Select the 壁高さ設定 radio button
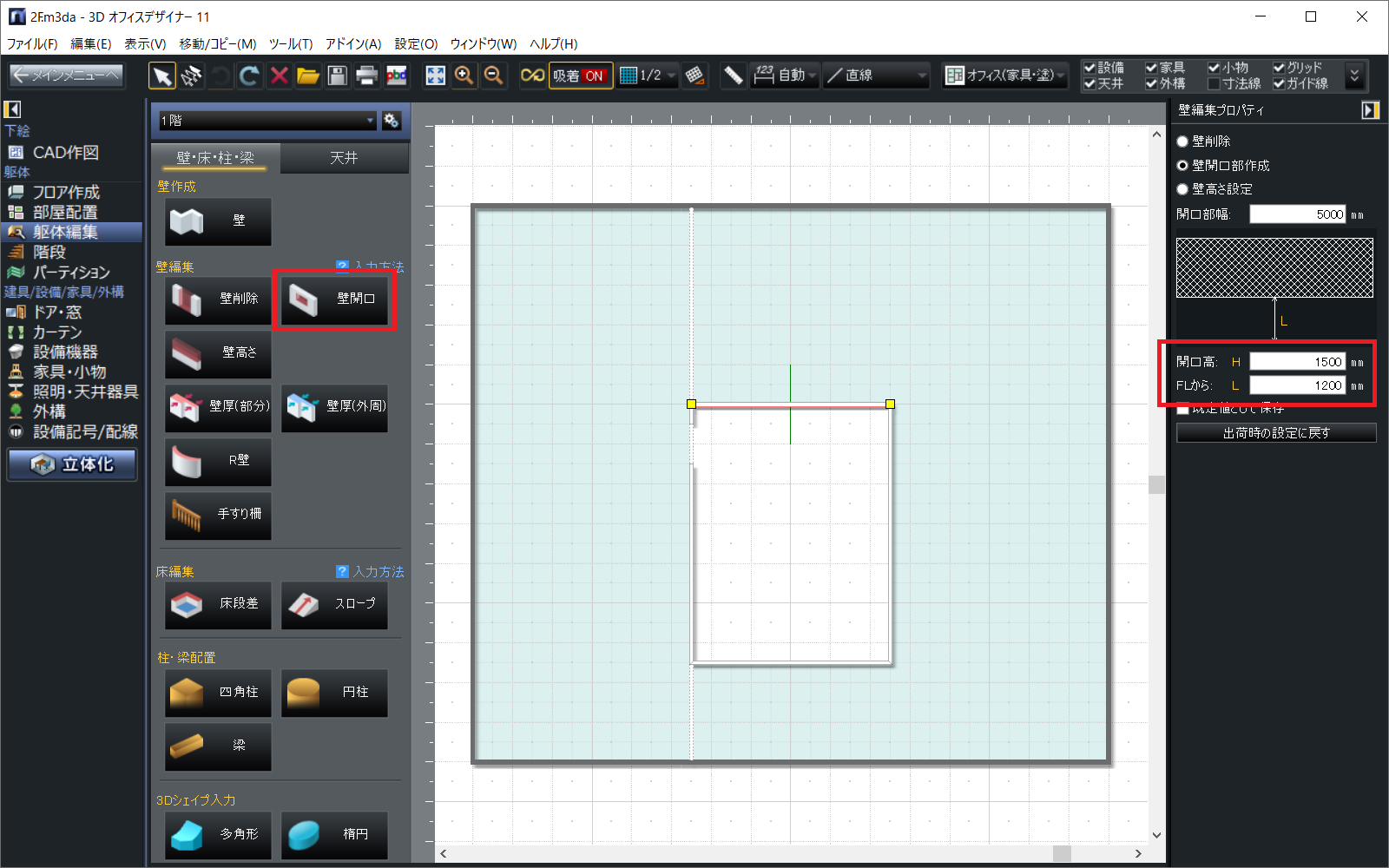This screenshot has width=1389, height=868. 1182,189
